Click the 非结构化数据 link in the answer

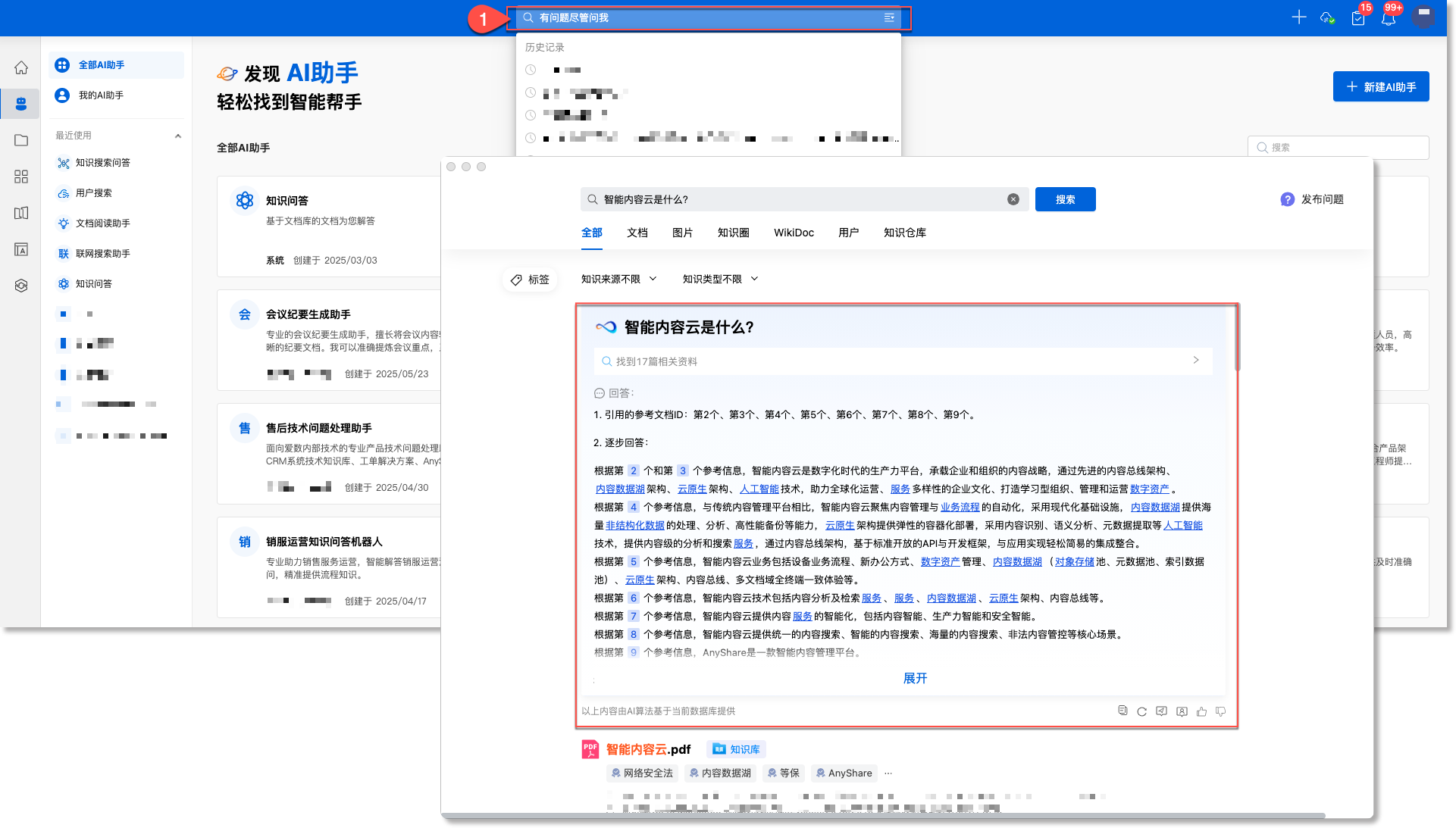[635, 525]
